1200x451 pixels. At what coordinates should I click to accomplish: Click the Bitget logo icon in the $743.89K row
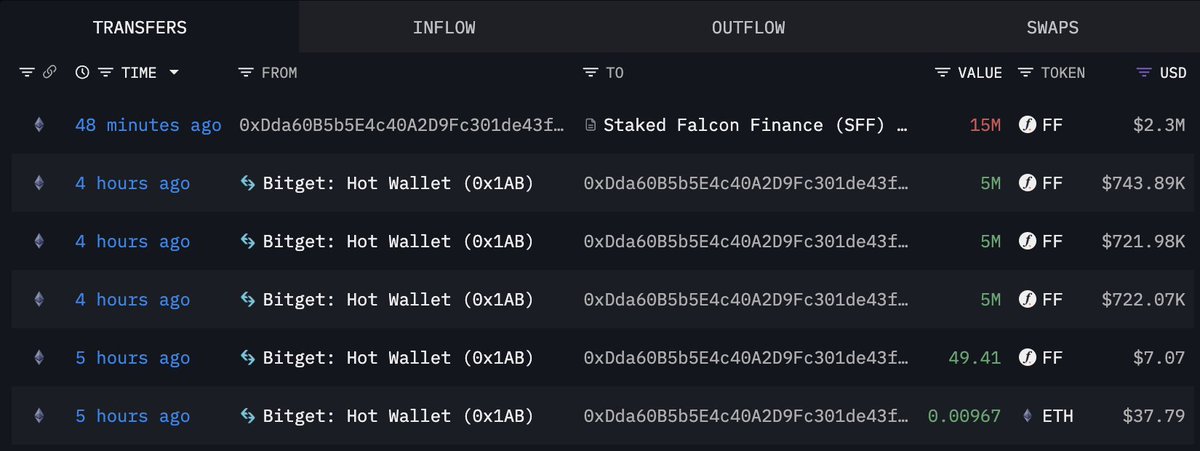(x=248, y=183)
